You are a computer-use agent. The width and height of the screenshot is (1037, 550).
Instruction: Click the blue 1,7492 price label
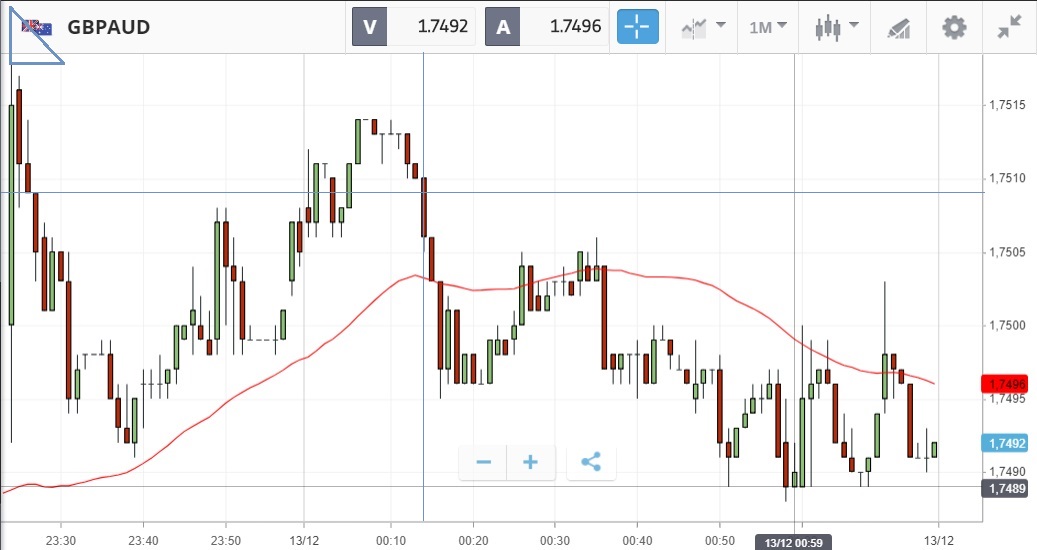pos(1006,443)
